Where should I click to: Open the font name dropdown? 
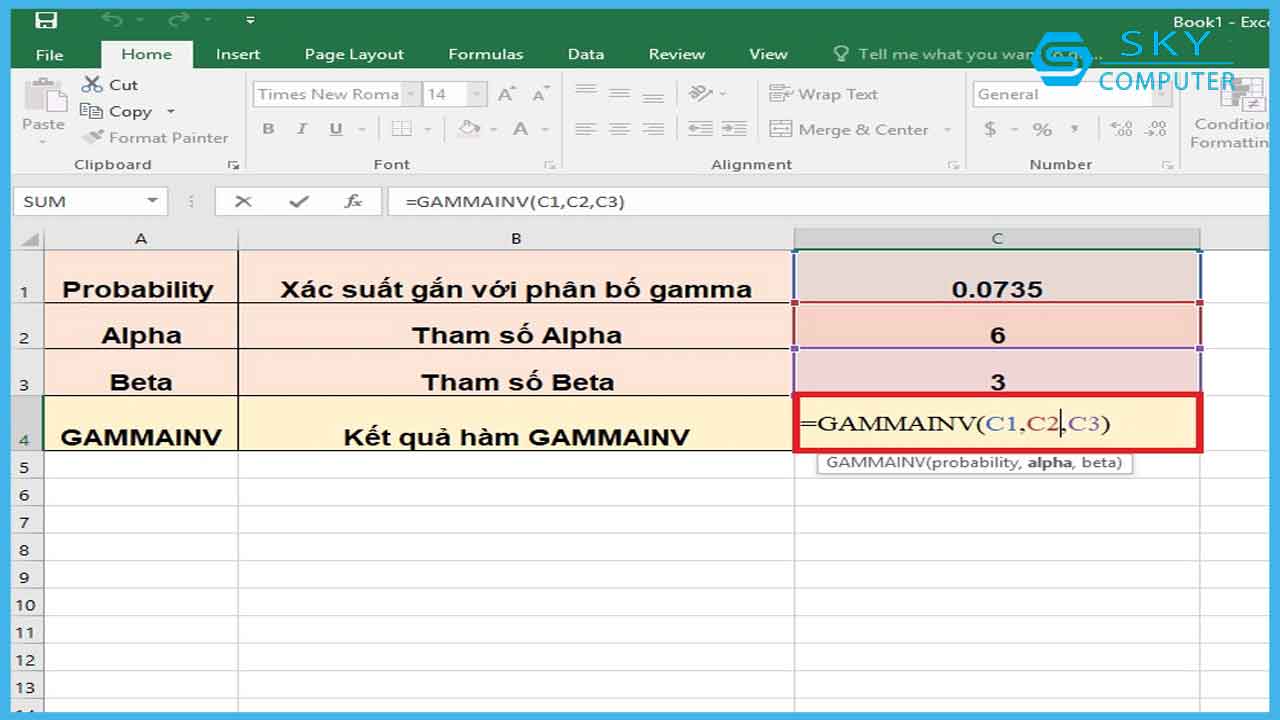(x=410, y=94)
